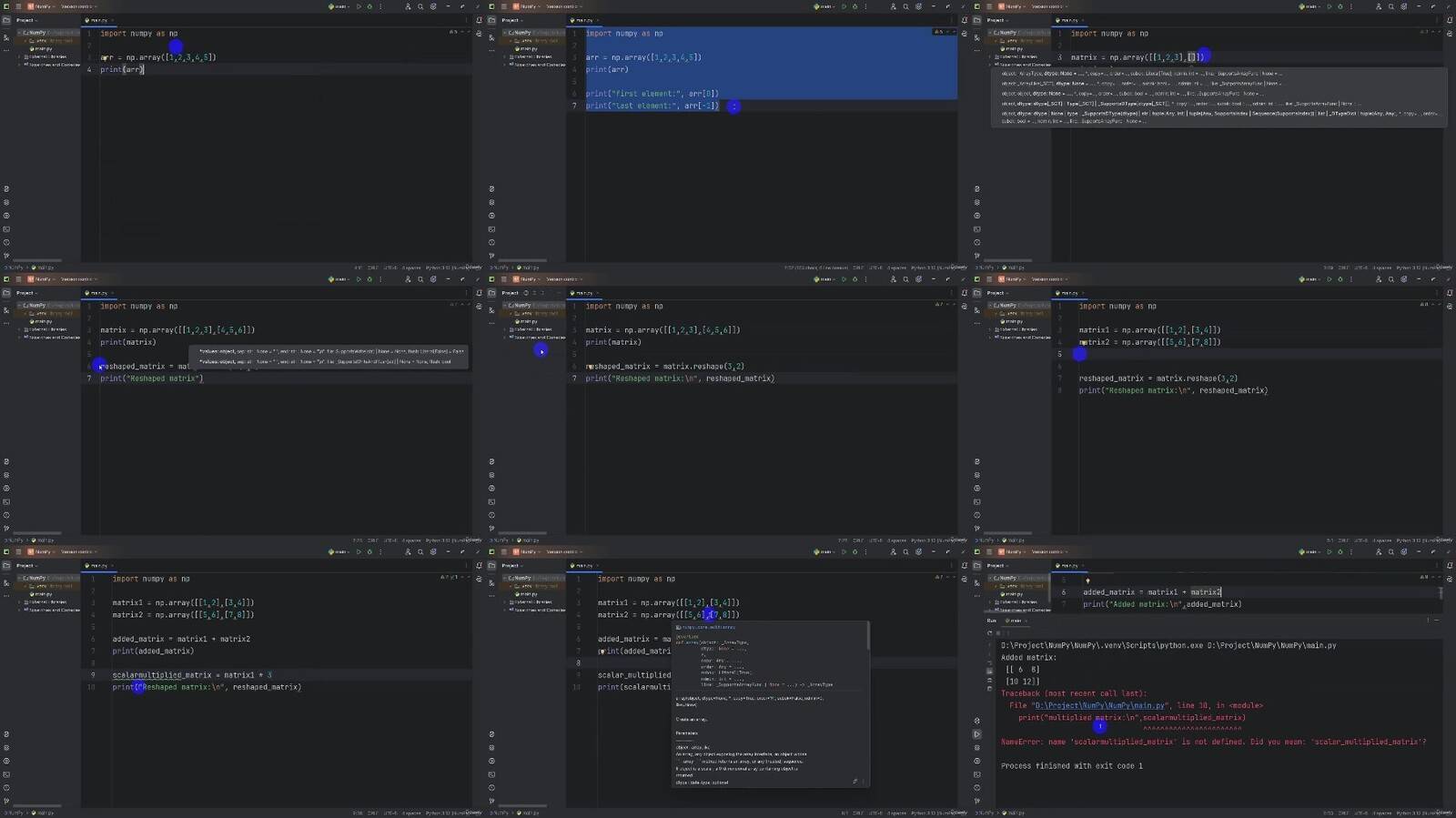Open Code With Me icon in print(arr) frame
The width and height of the screenshot is (1456, 818).
[408, 6]
